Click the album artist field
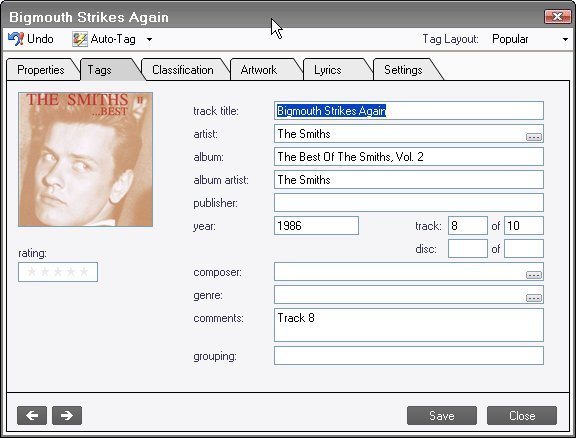Viewport: 576px width, 438px height. click(x=408, y=180)
